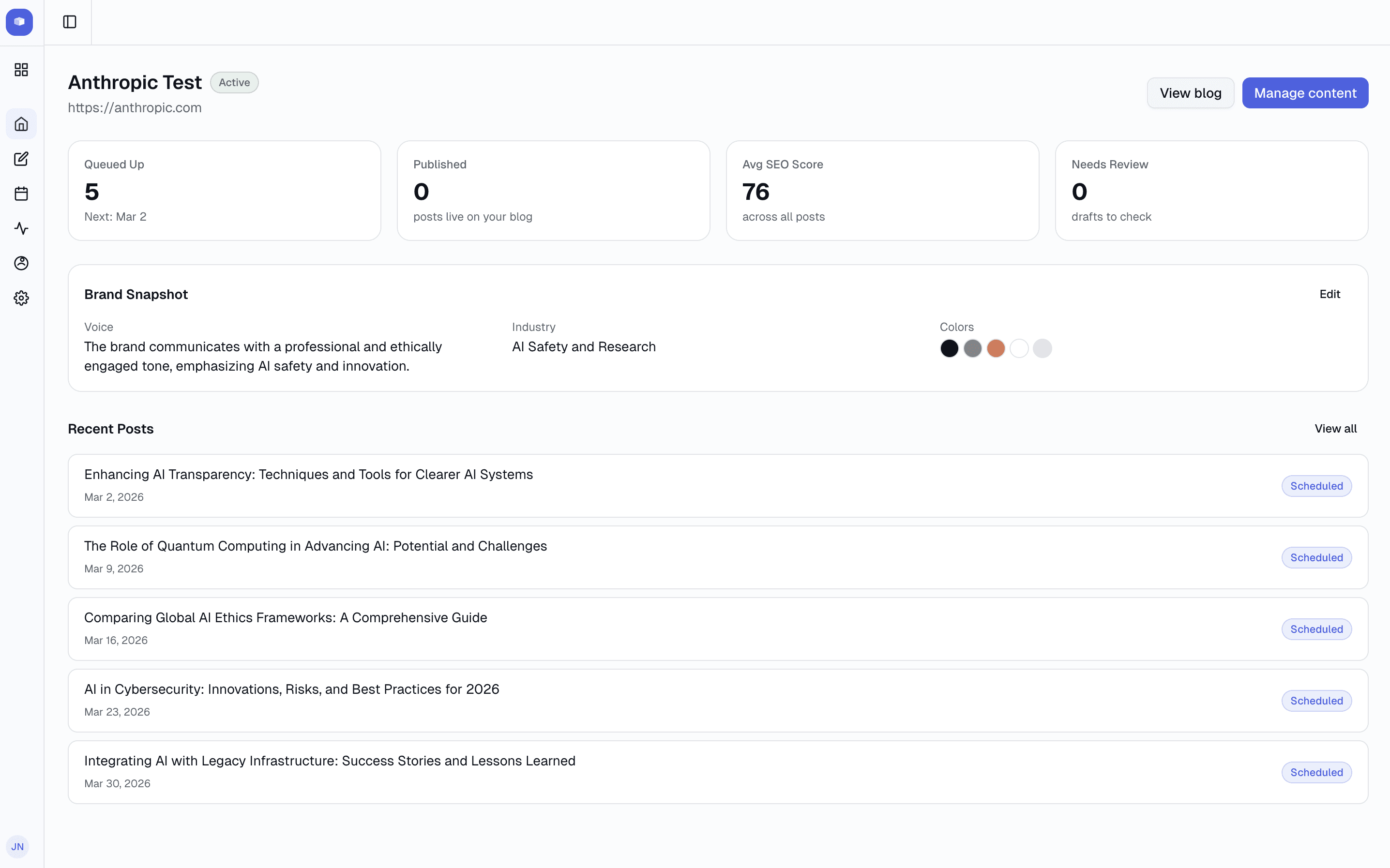The width and height of the screenshot is (1390, 868).
Task: Open the https://anthropic.com site link
Action: 135,108
